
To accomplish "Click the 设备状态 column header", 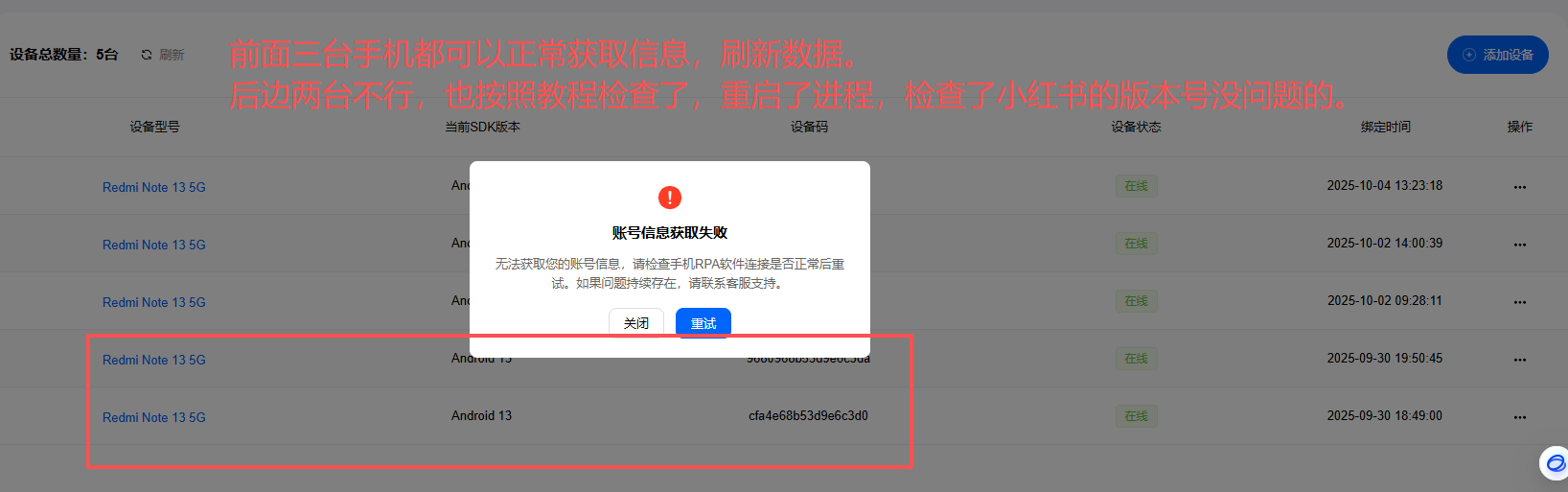I will pos(1136,127).
